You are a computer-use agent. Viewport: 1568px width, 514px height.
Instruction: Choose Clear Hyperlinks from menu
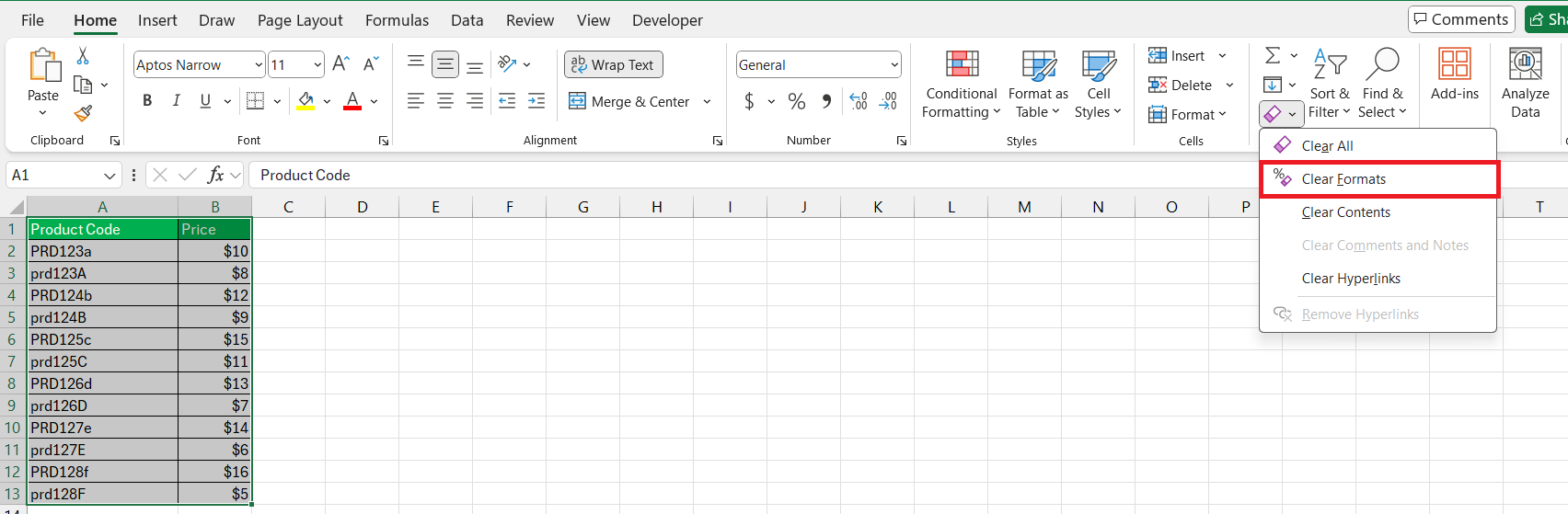point(1378,278)
